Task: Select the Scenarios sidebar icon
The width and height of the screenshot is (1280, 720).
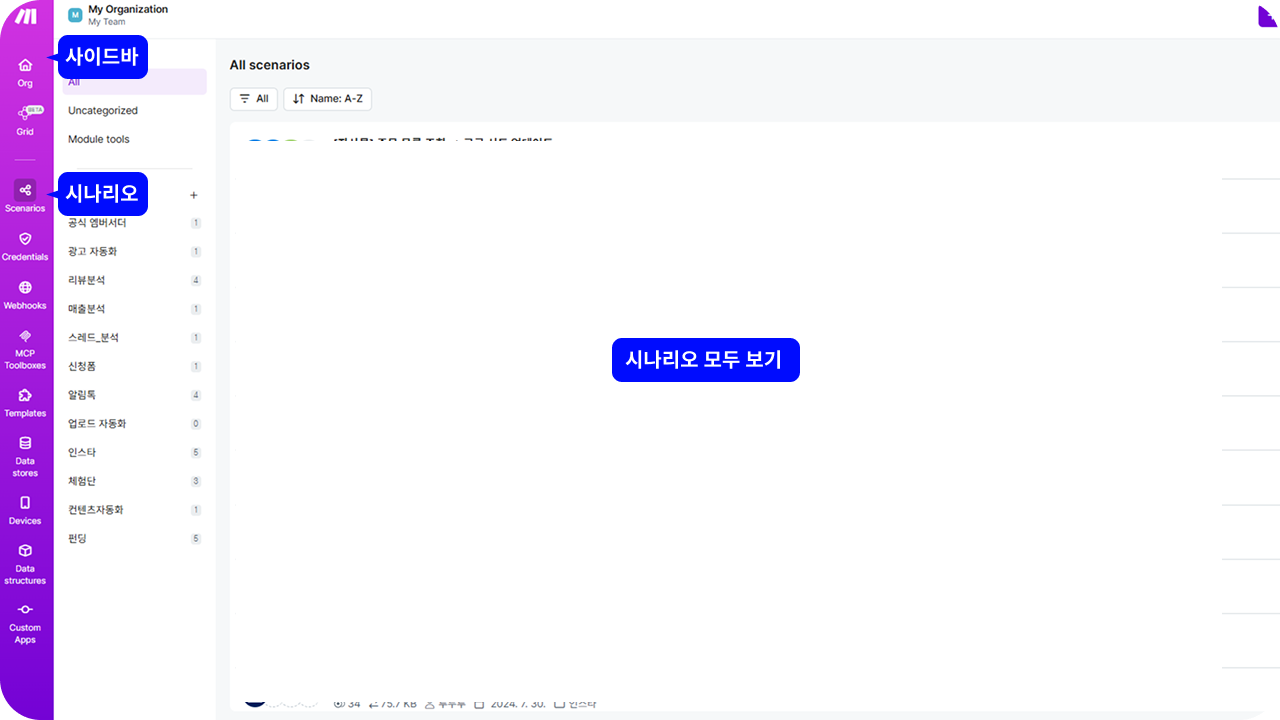Action: 25,190
